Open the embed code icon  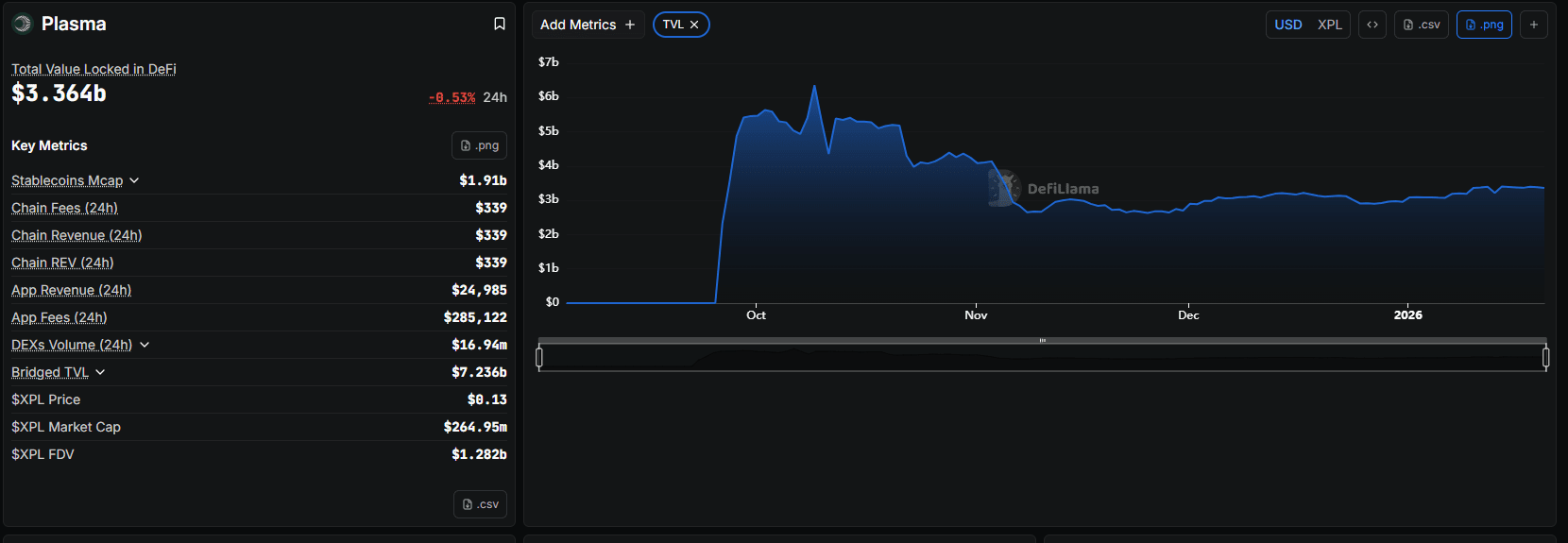point(1372,25)
